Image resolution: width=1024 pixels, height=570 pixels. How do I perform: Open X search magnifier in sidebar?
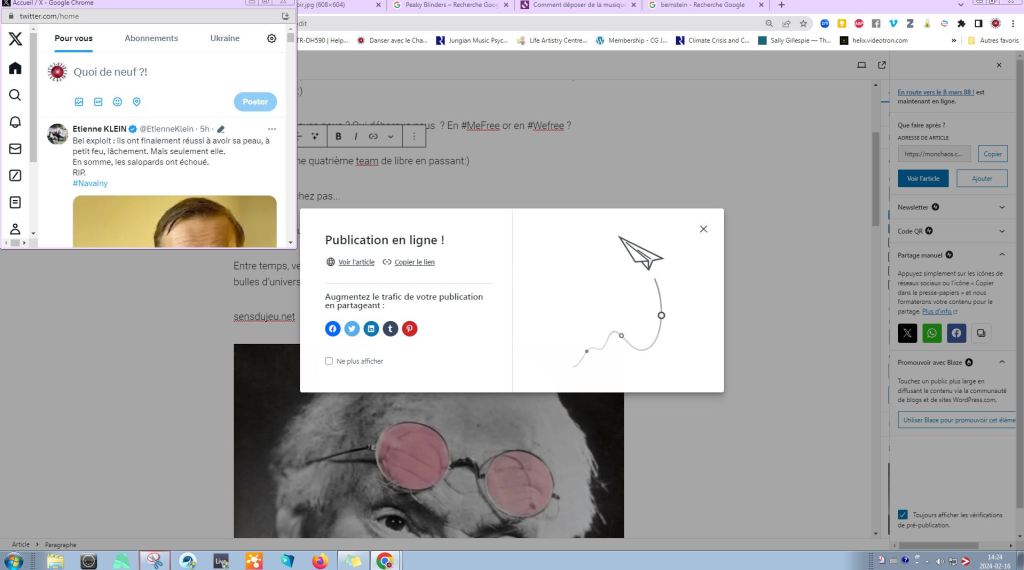point(15,95)
